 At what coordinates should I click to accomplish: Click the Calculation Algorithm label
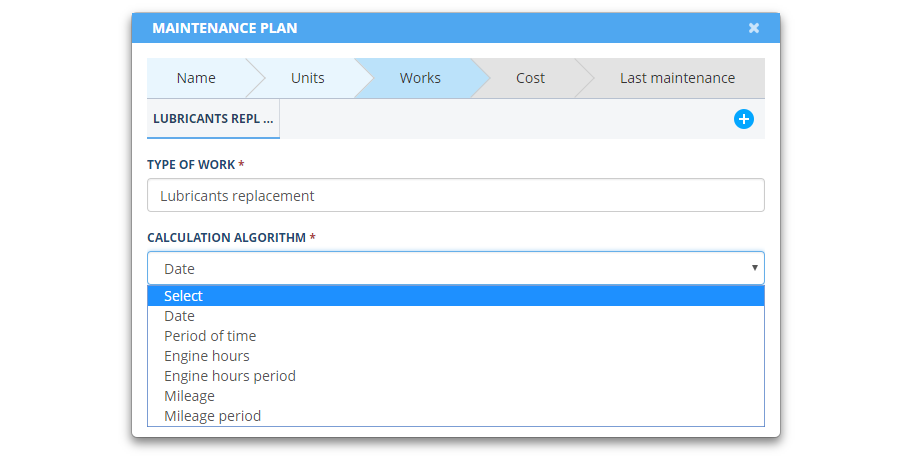[231, 238]
